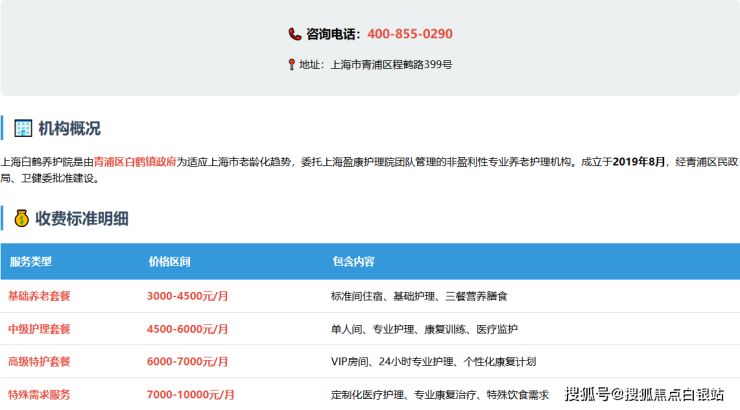This screenshot has height=410, width=740.
Task: Click the red telephone icon
Action: point(295,34)
